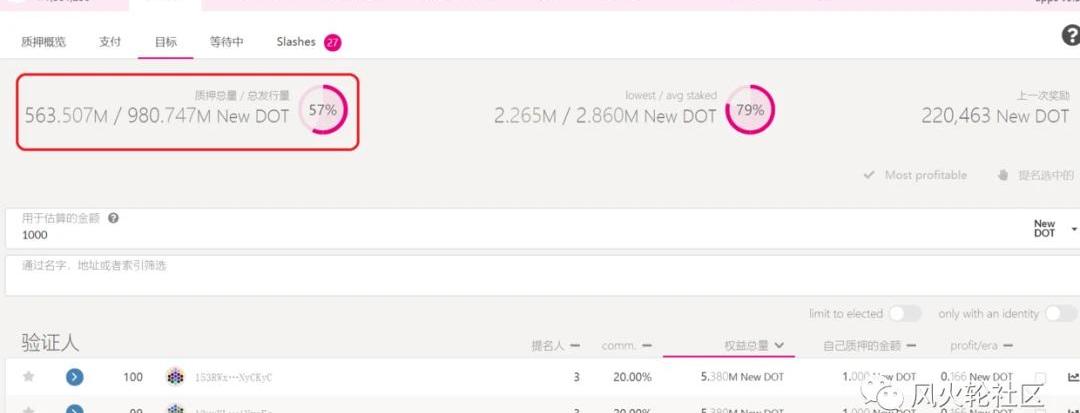
Task: Click the hand icon beside 提名选中的
Action: tap(1003, 175)
